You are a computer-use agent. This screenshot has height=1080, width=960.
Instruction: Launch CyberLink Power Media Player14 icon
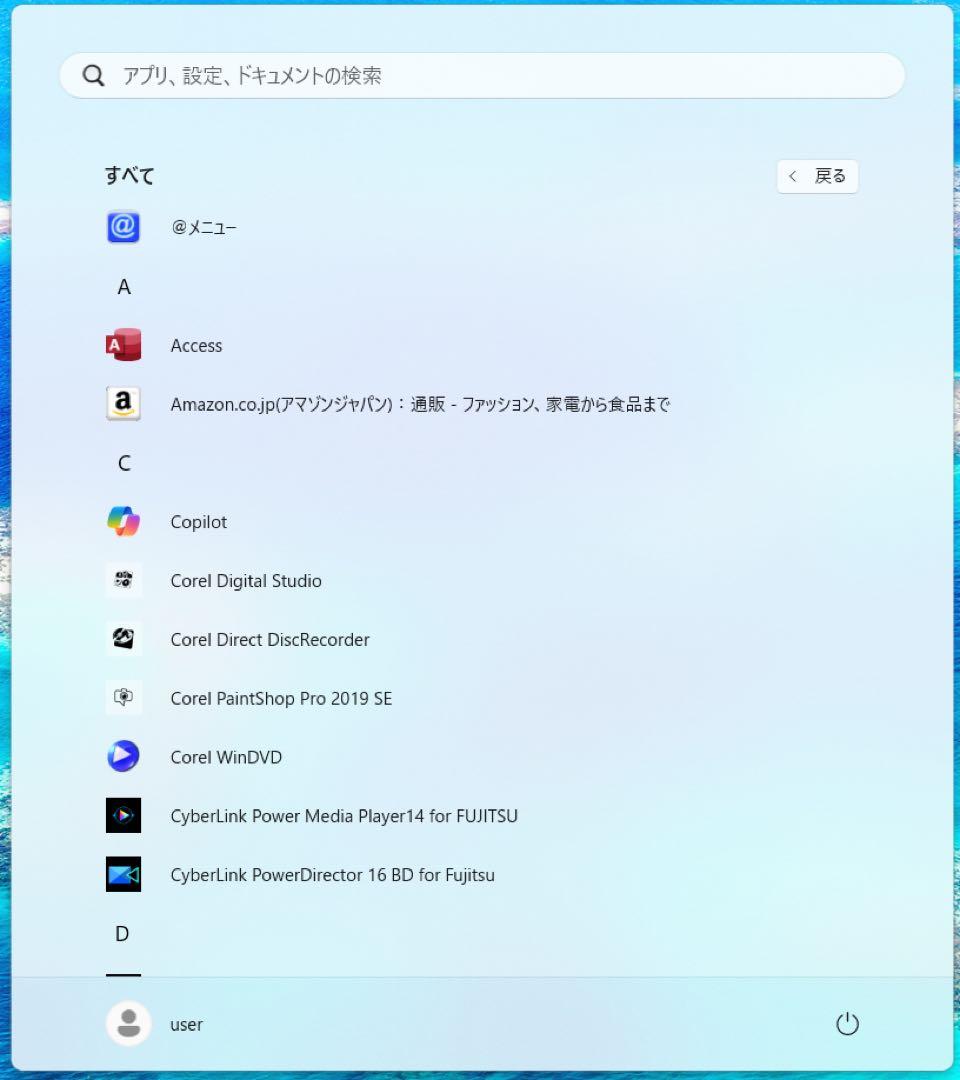coord(123,816)
